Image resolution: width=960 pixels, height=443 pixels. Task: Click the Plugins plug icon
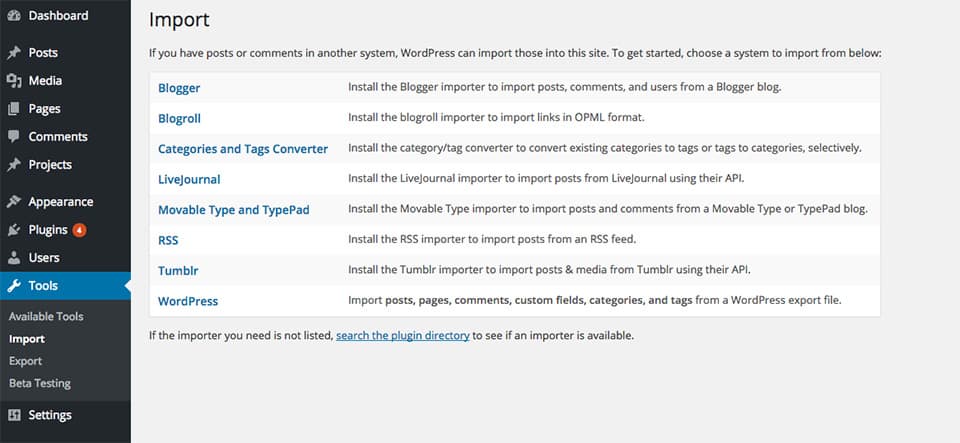click(14, 230)
